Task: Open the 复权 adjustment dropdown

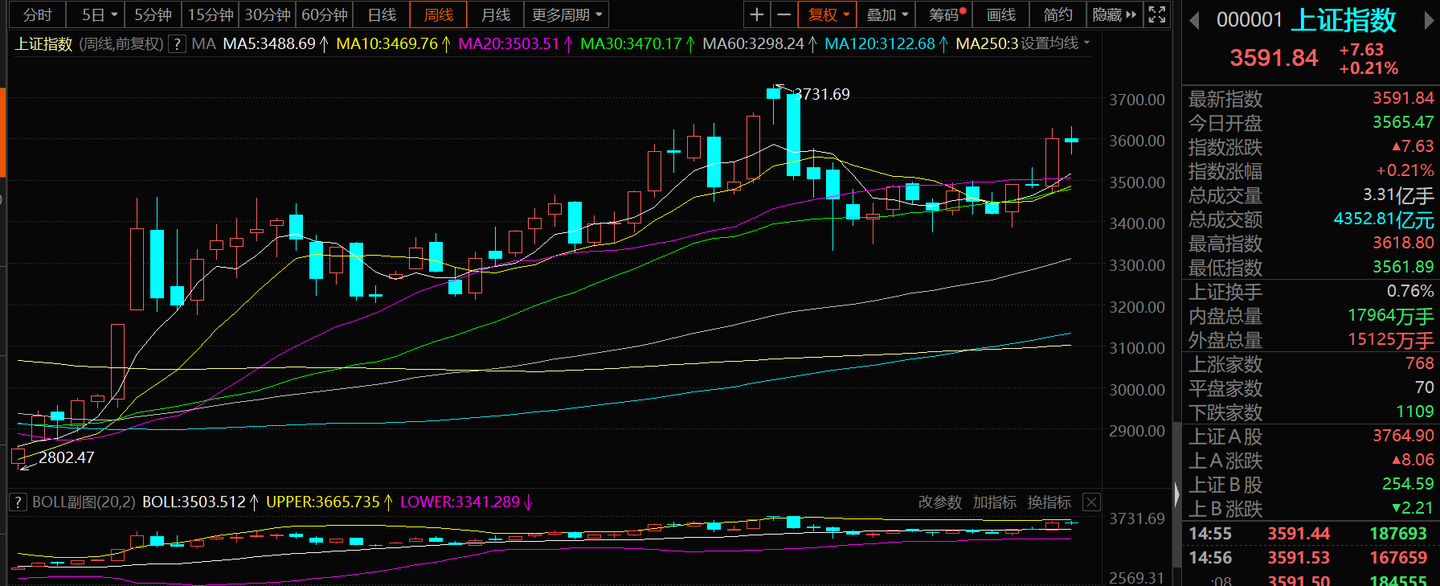Action: pos(829,15)
